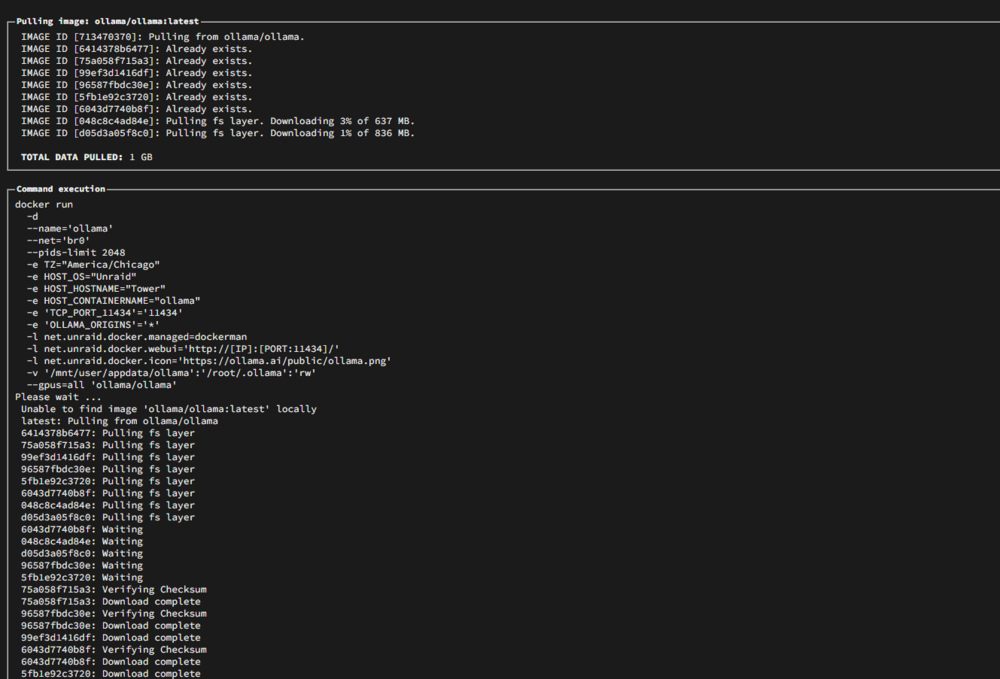Click the 'Unable to find image' message line
Viewport: 1000px width, 679px height.
tap(169, 409)
